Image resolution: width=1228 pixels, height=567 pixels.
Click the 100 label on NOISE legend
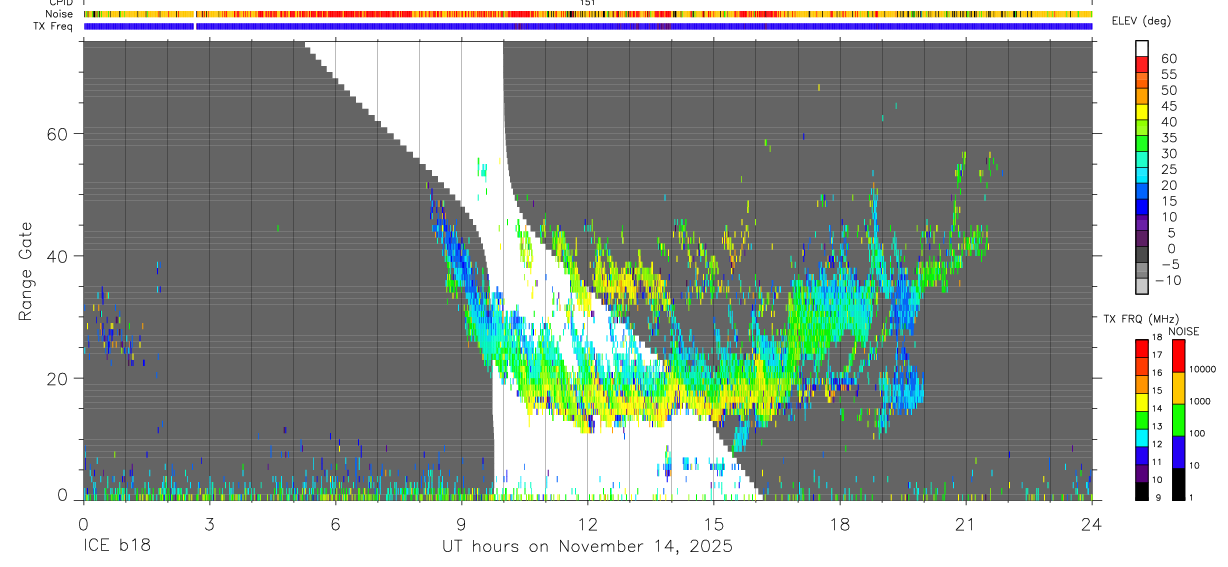tap(1198, 433)
